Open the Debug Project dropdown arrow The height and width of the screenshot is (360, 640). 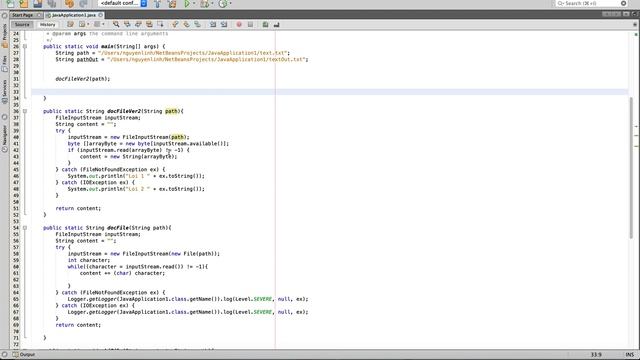pos(212,4)
